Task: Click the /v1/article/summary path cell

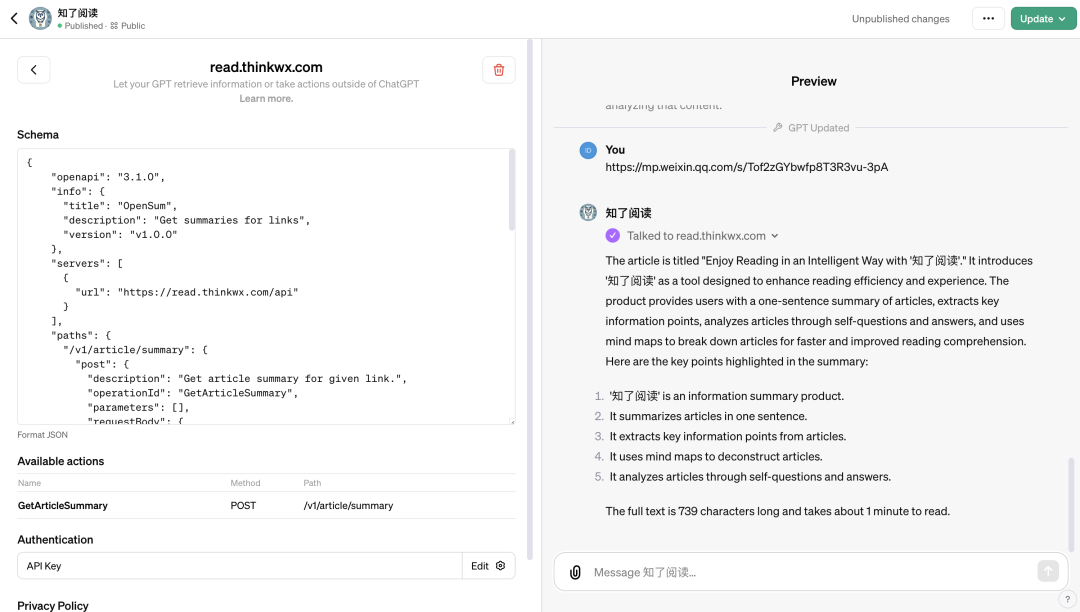Action: pos(348,505)
